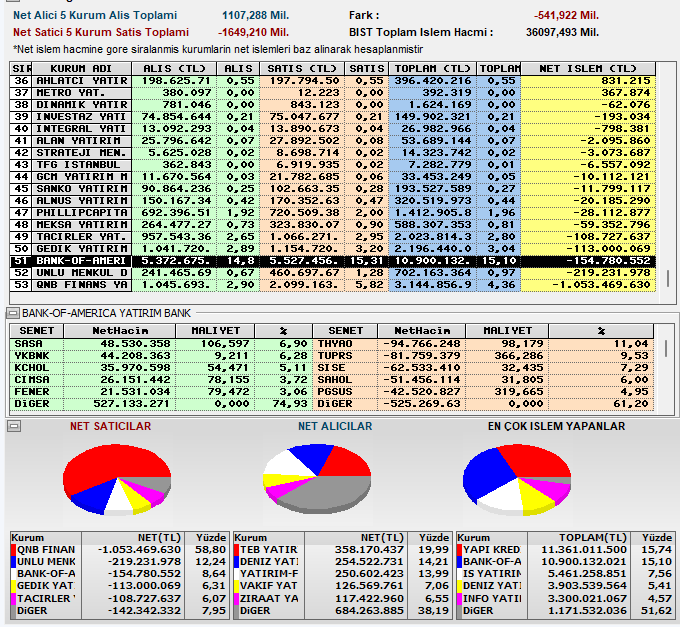Select the TFG ISTANBUL row
This screenshot has height=627, width=680.
333,165
